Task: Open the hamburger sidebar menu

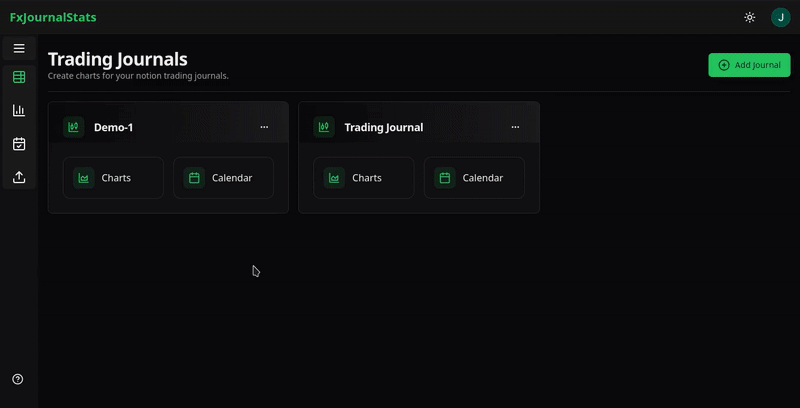Action: 19,48
